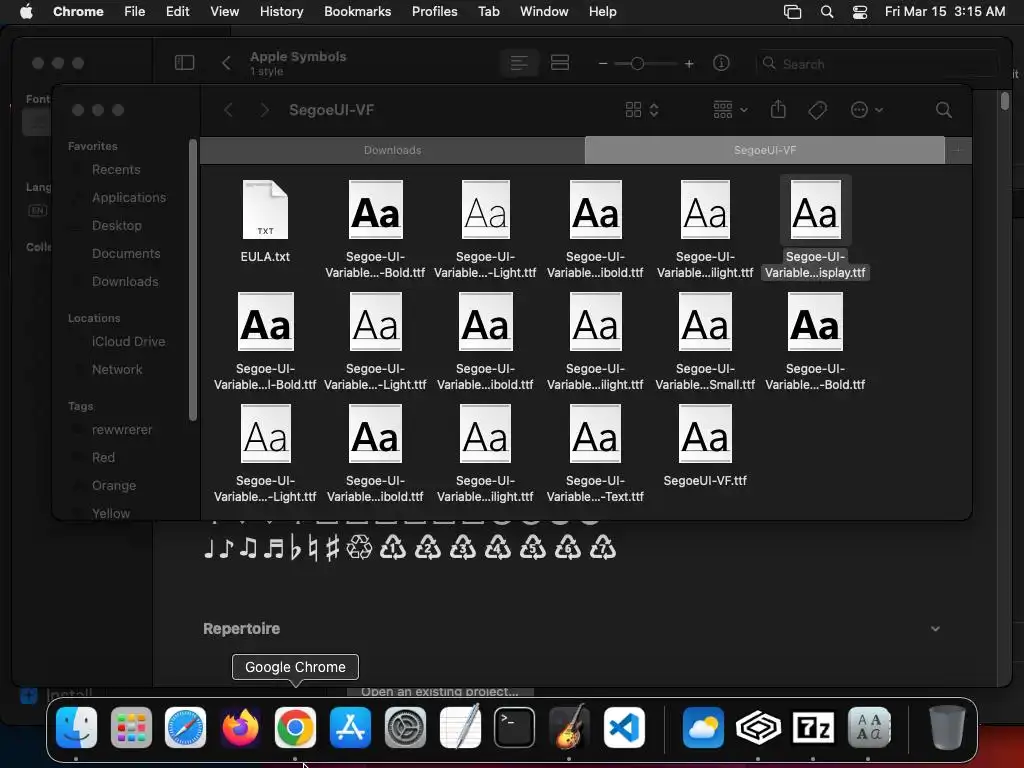
Task: Go to Applications in Finder sidebar
Action: [x=129, y=197]
